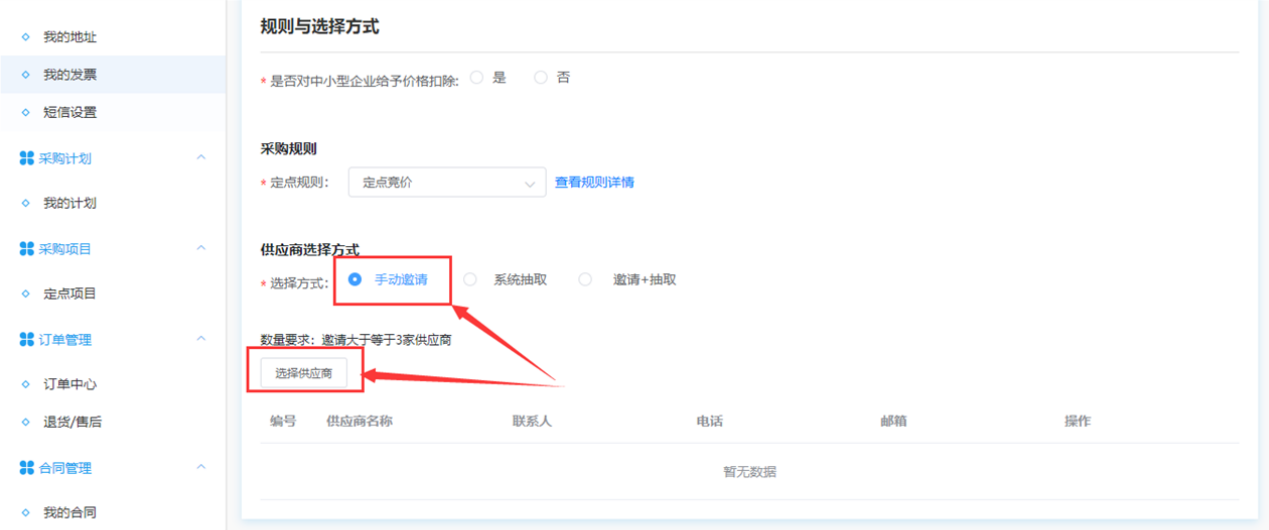Choose the 系统抽取 selection method
The width and height of the screenshot is (1269, 530).
(x=470, y=280)
